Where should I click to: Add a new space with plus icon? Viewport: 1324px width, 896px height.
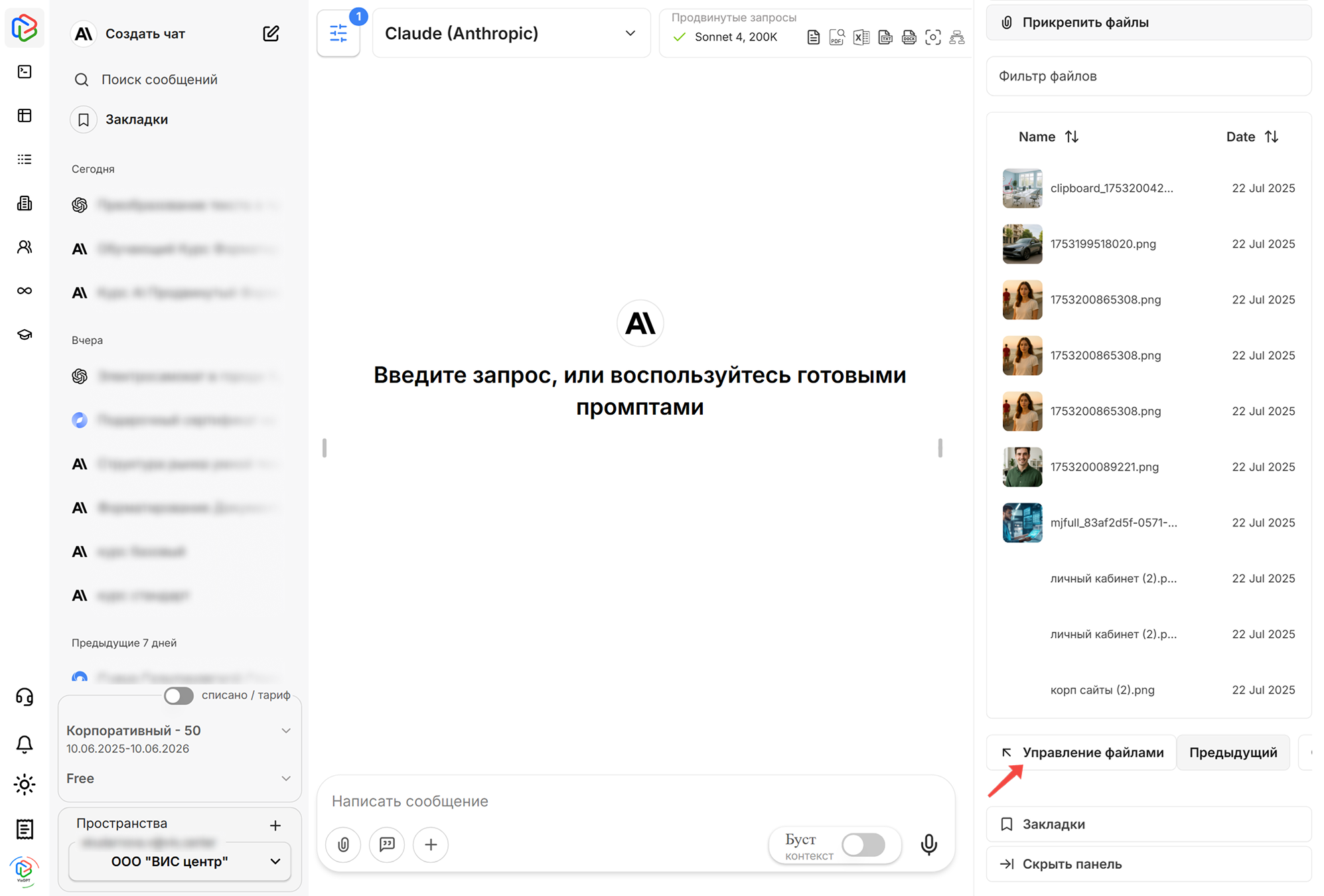pyautogui.click(x=275, y=825)
